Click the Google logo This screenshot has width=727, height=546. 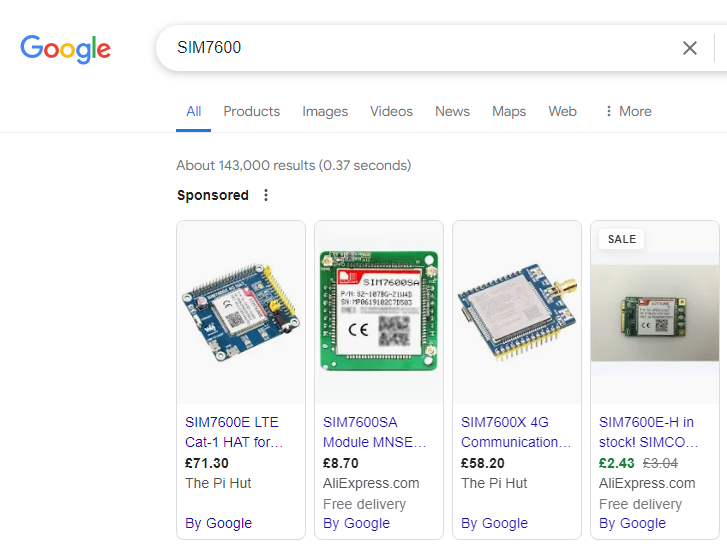point(66,49)
